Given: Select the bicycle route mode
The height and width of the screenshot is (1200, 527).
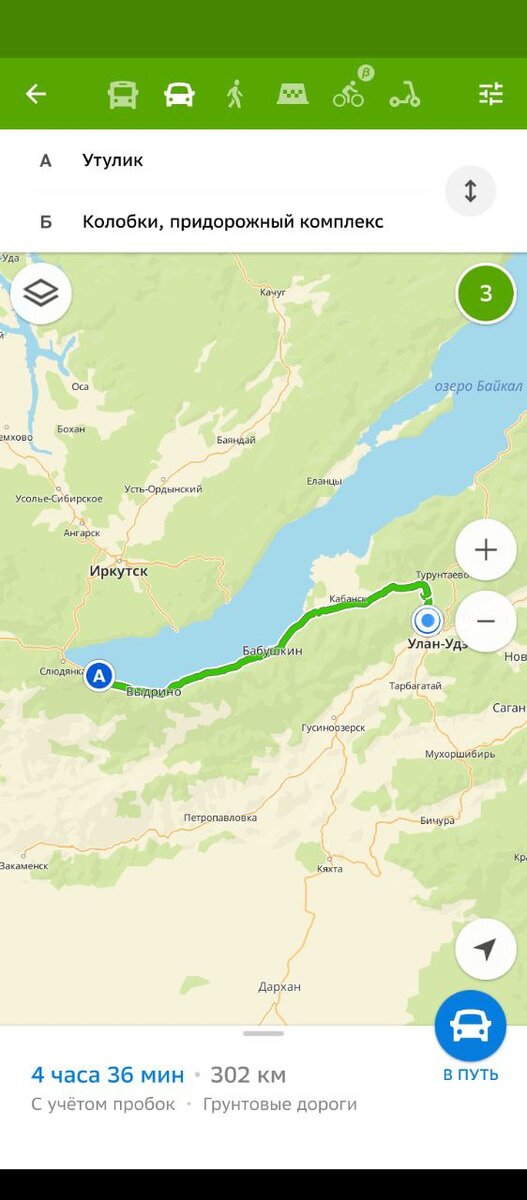Looking at the screenshot, I should (x=351, y=89).
